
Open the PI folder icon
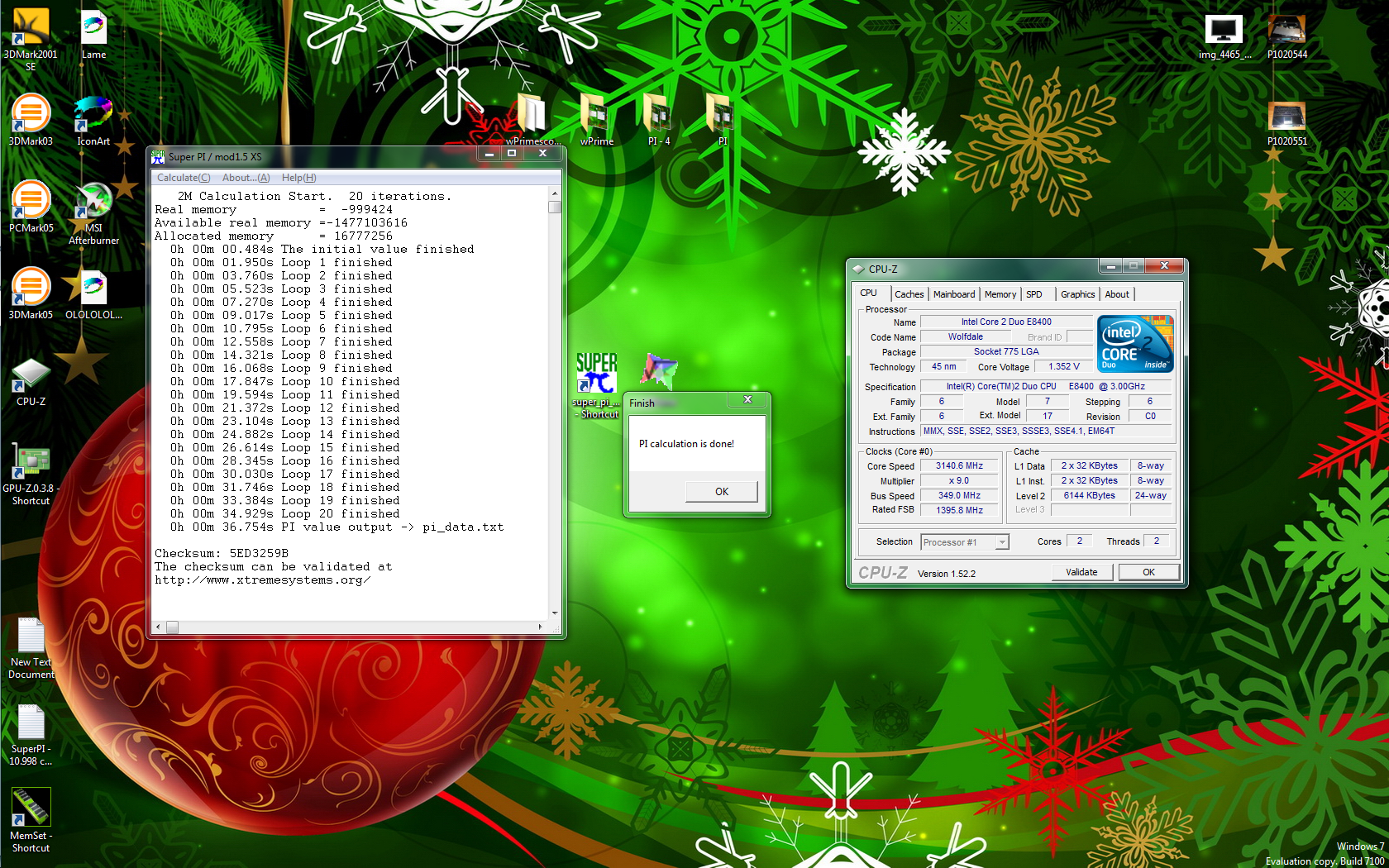click(722, 119)
